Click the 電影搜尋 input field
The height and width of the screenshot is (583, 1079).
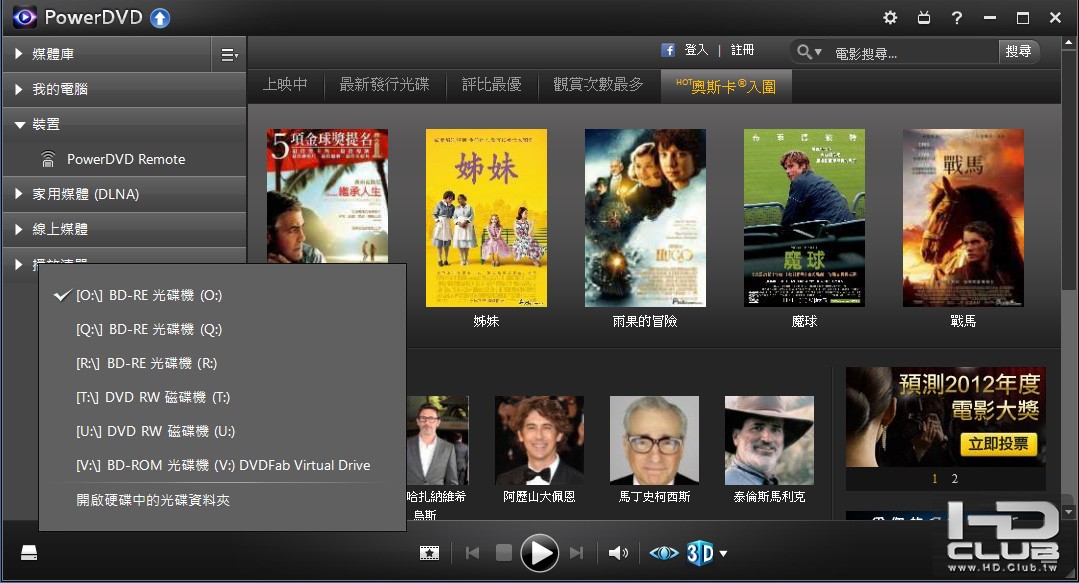point(912,53)
